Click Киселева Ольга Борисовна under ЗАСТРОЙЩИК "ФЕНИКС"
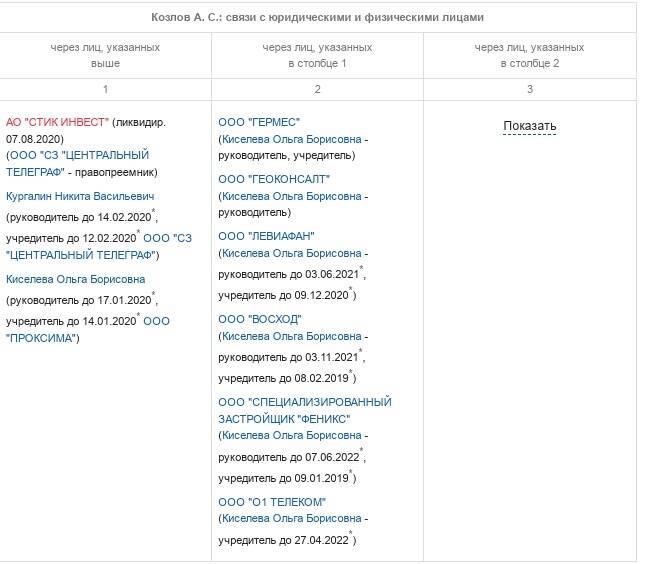This screenshot has height=564, width=647. pos(291,435)
